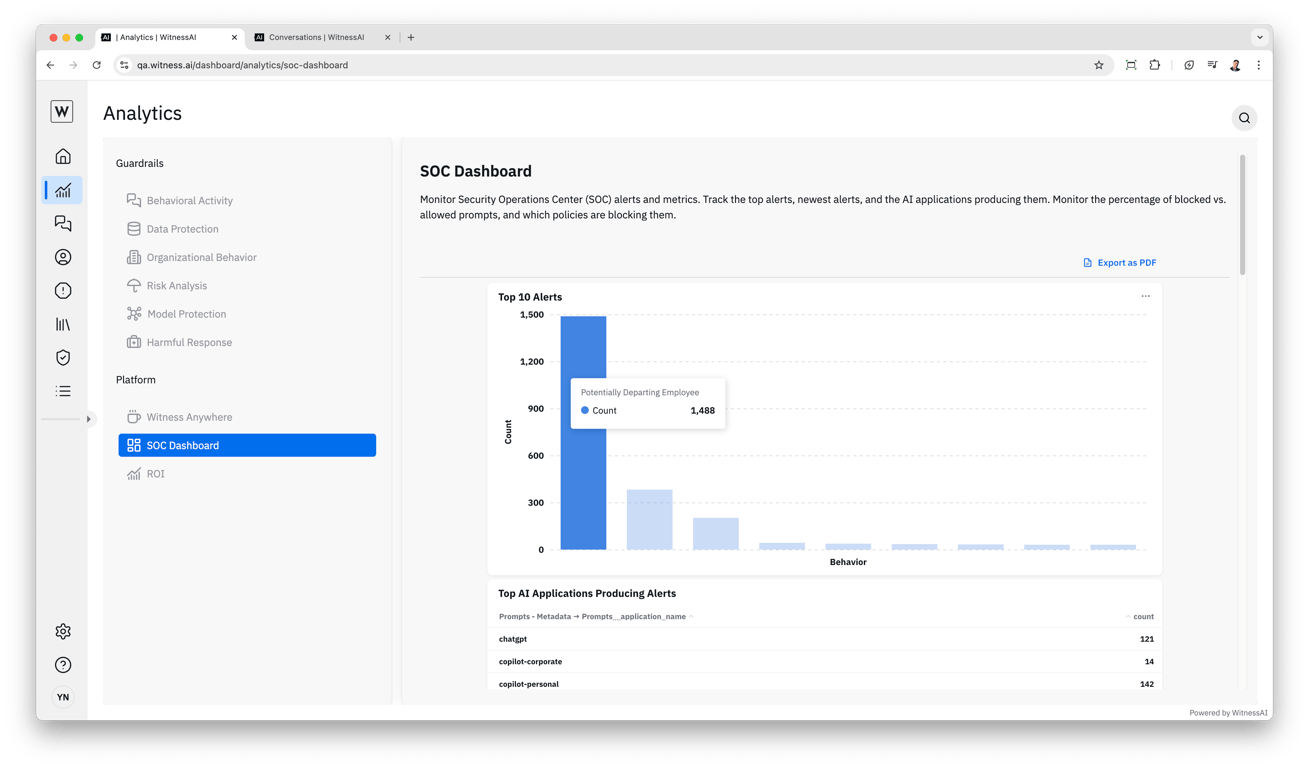Open the ROI analytics page
This screenshot has width=1309, height=768.
155,474
